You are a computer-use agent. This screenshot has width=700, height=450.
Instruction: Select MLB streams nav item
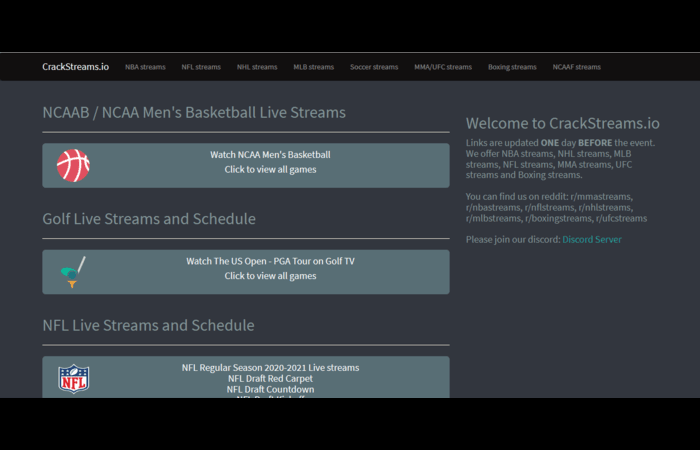(x=313, y=67)
